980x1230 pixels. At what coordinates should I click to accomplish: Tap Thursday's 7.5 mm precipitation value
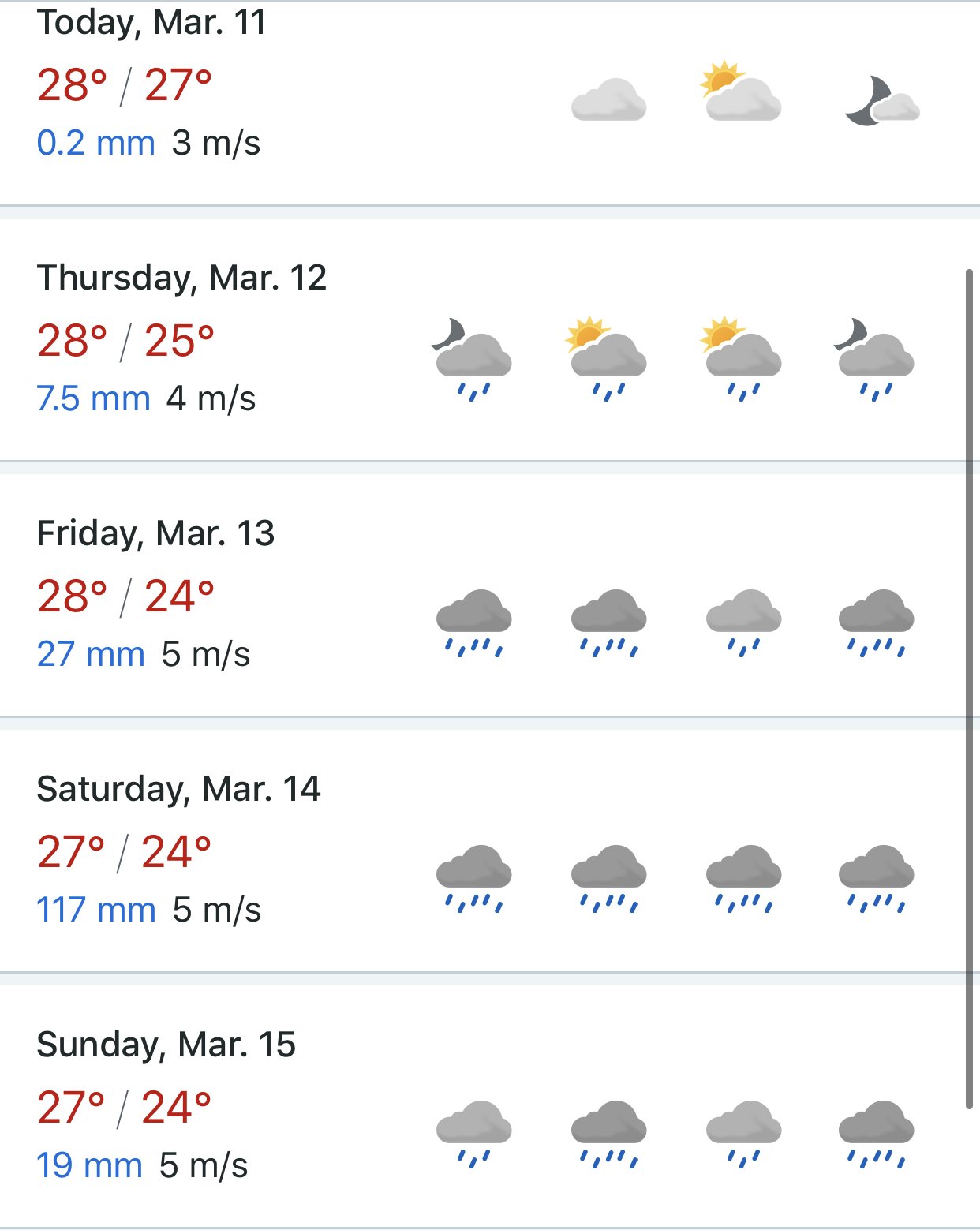click(93, 398)
